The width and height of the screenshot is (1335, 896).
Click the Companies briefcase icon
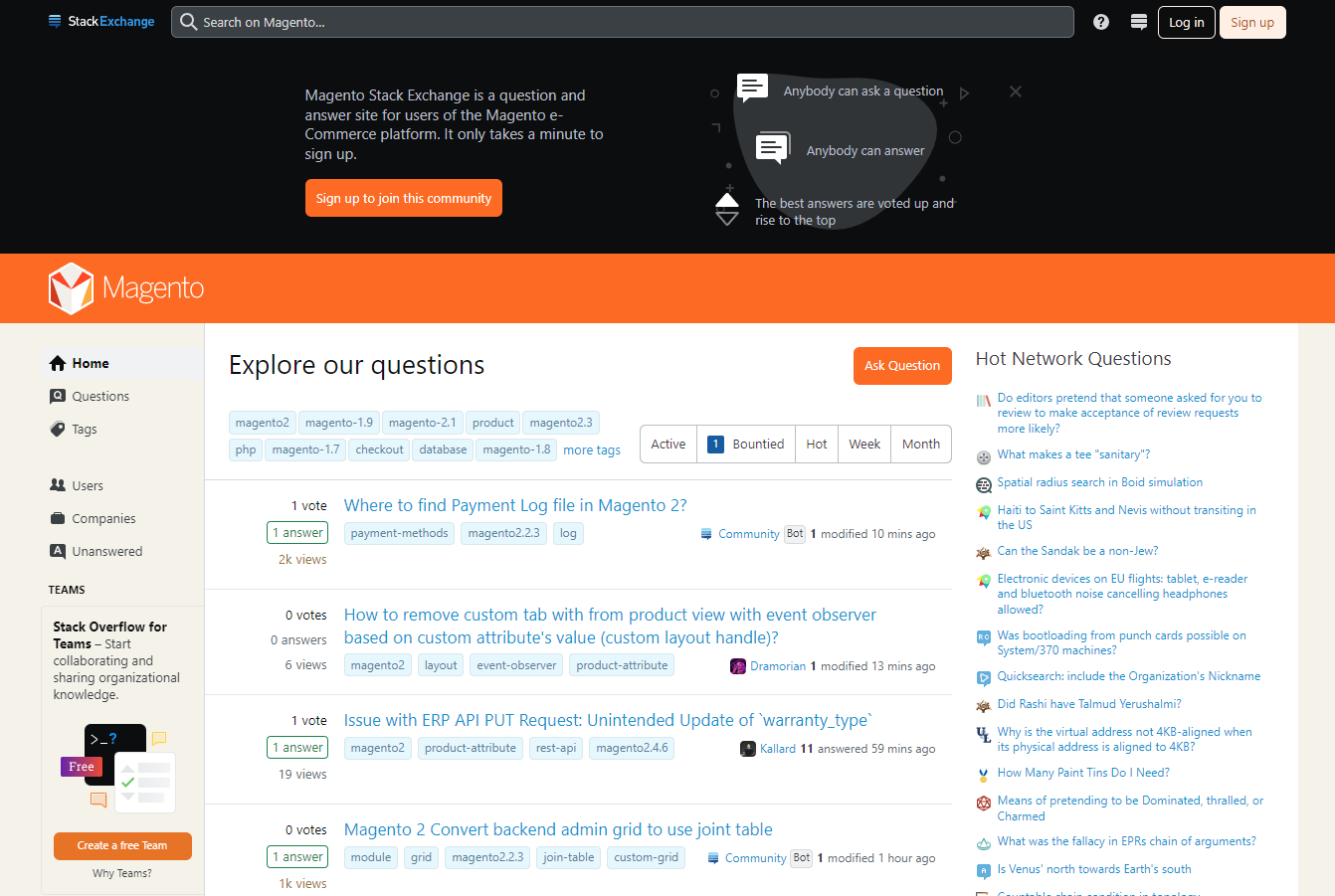coord(58,518)
